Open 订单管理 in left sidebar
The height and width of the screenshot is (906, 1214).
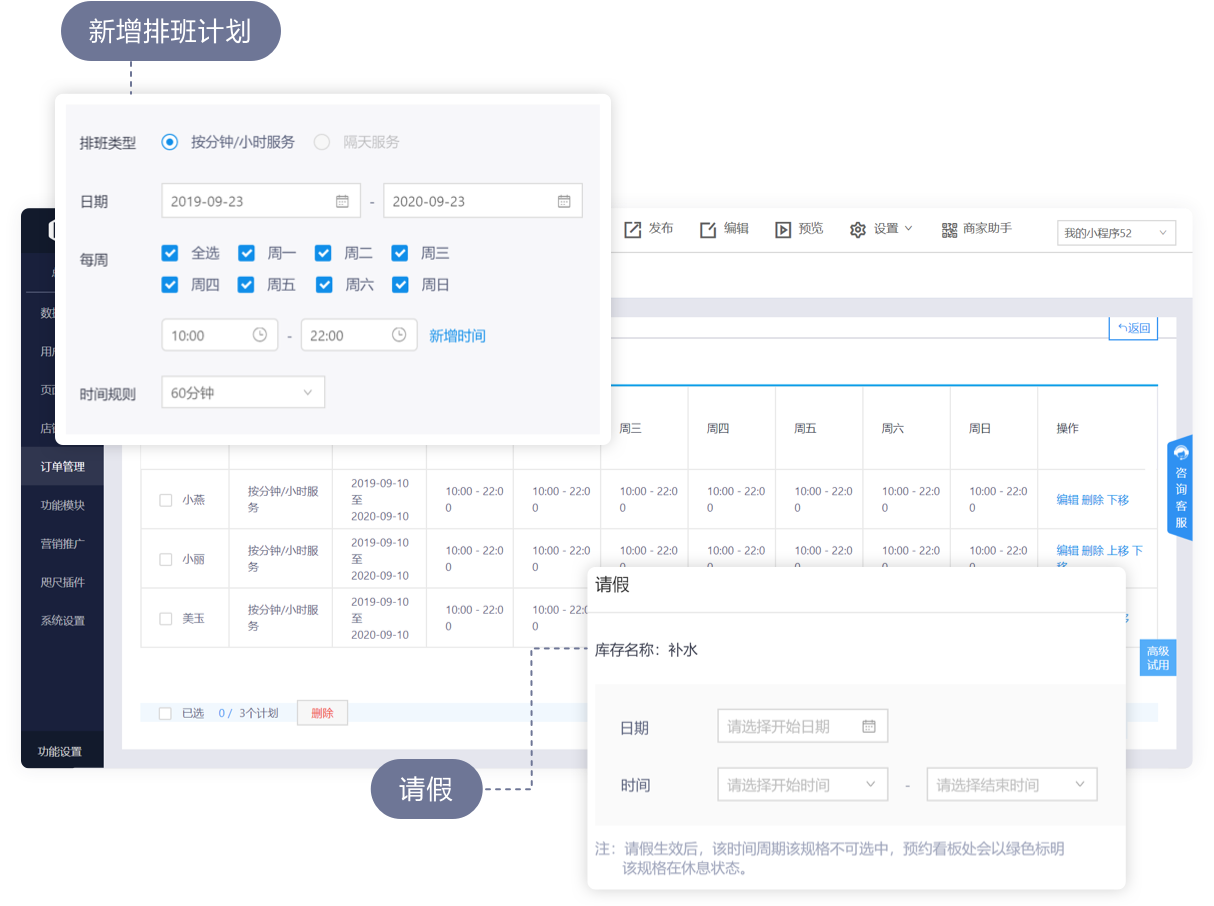[62, 466]
